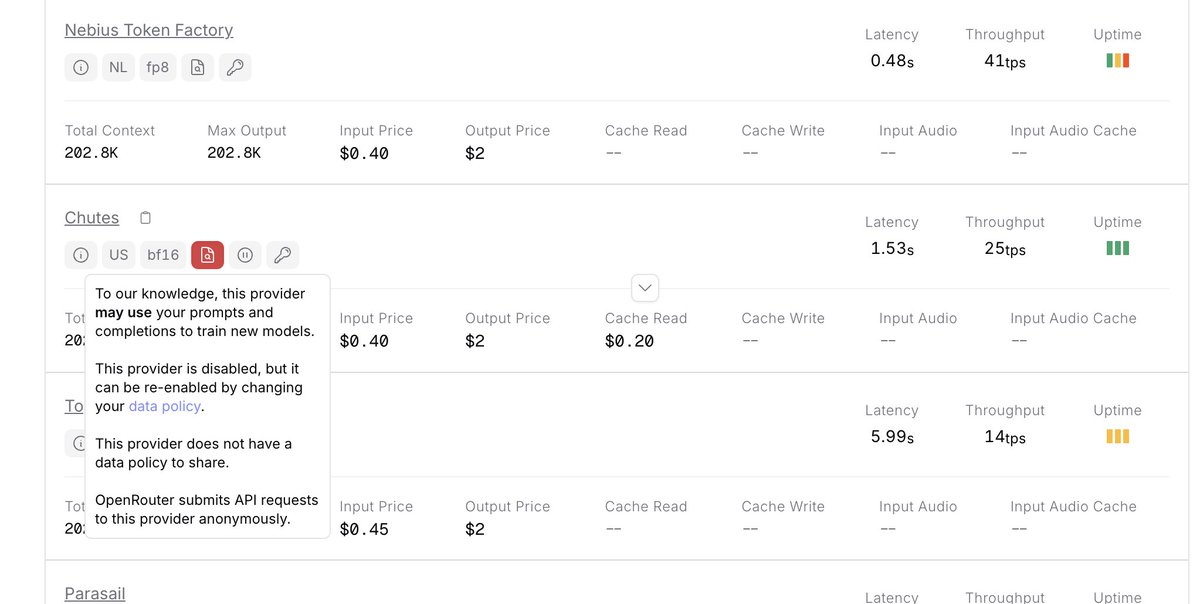Copy the Chutes provider name via clipboard icon
The height and width of the screenshot is (604, 1200).
pos(146,218)
